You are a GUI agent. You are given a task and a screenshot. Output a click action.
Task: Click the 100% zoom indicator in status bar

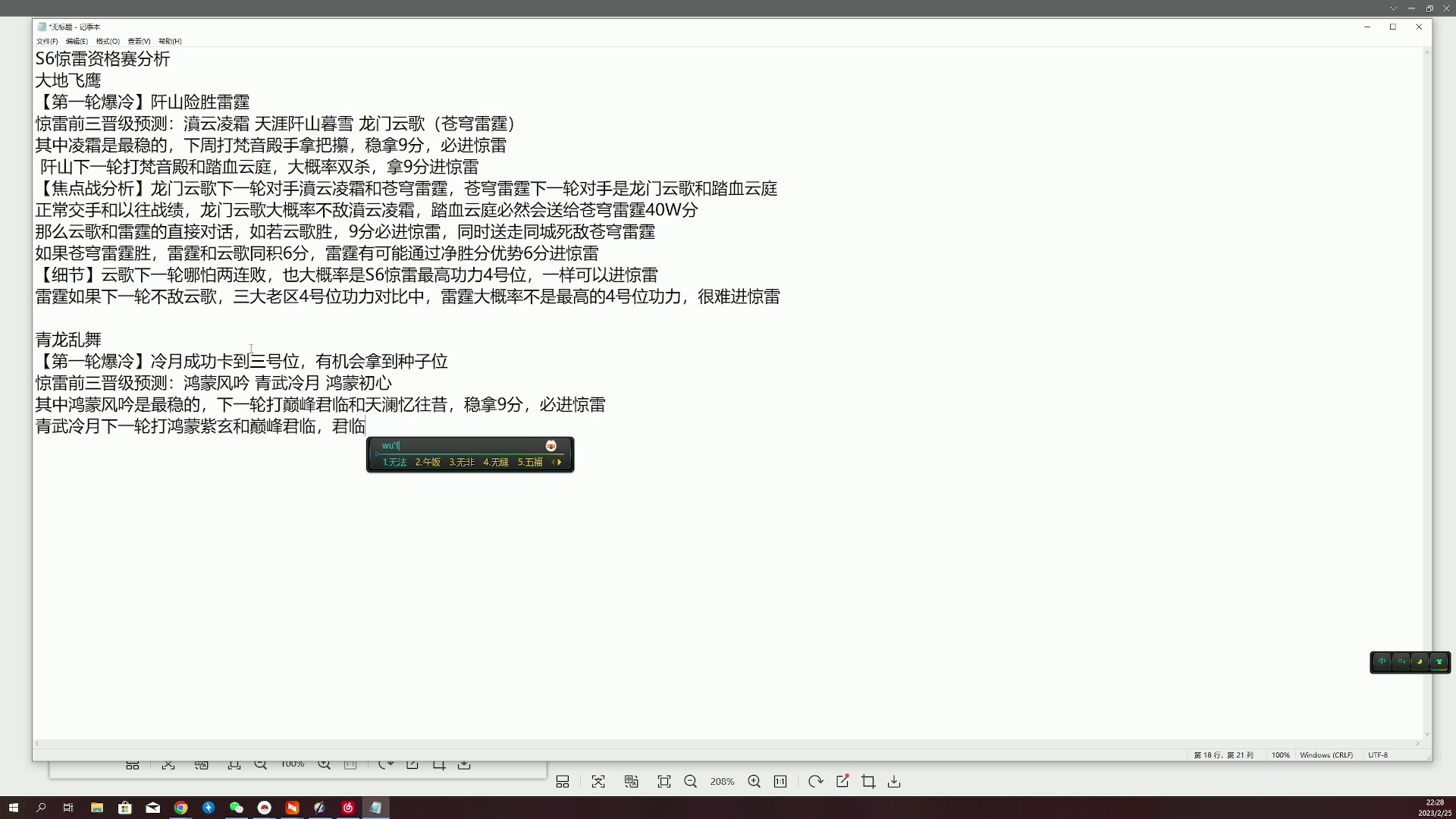tap(1281, 755)
